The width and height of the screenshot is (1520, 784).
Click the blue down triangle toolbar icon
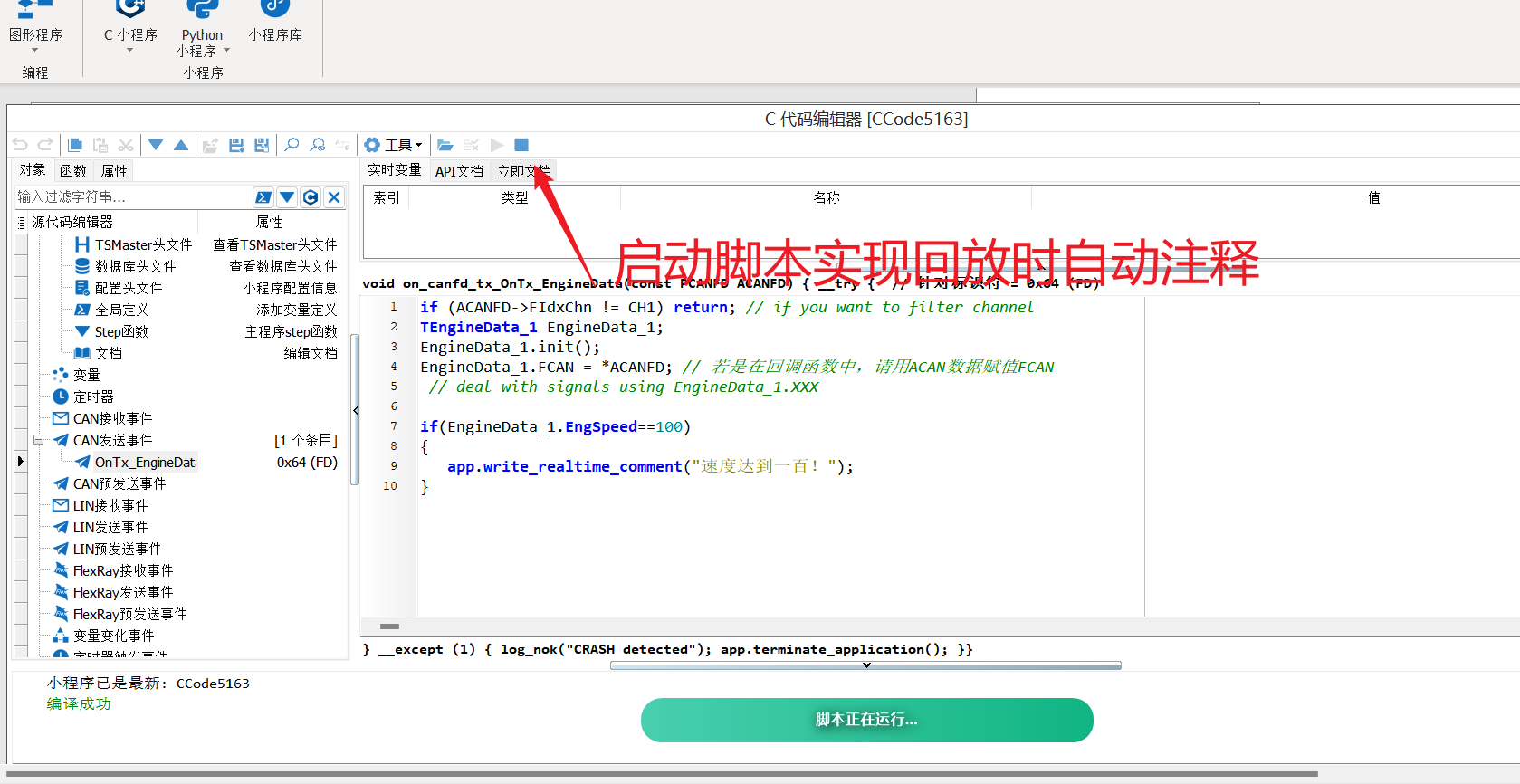pyautogui.click(x=156, y=145)
